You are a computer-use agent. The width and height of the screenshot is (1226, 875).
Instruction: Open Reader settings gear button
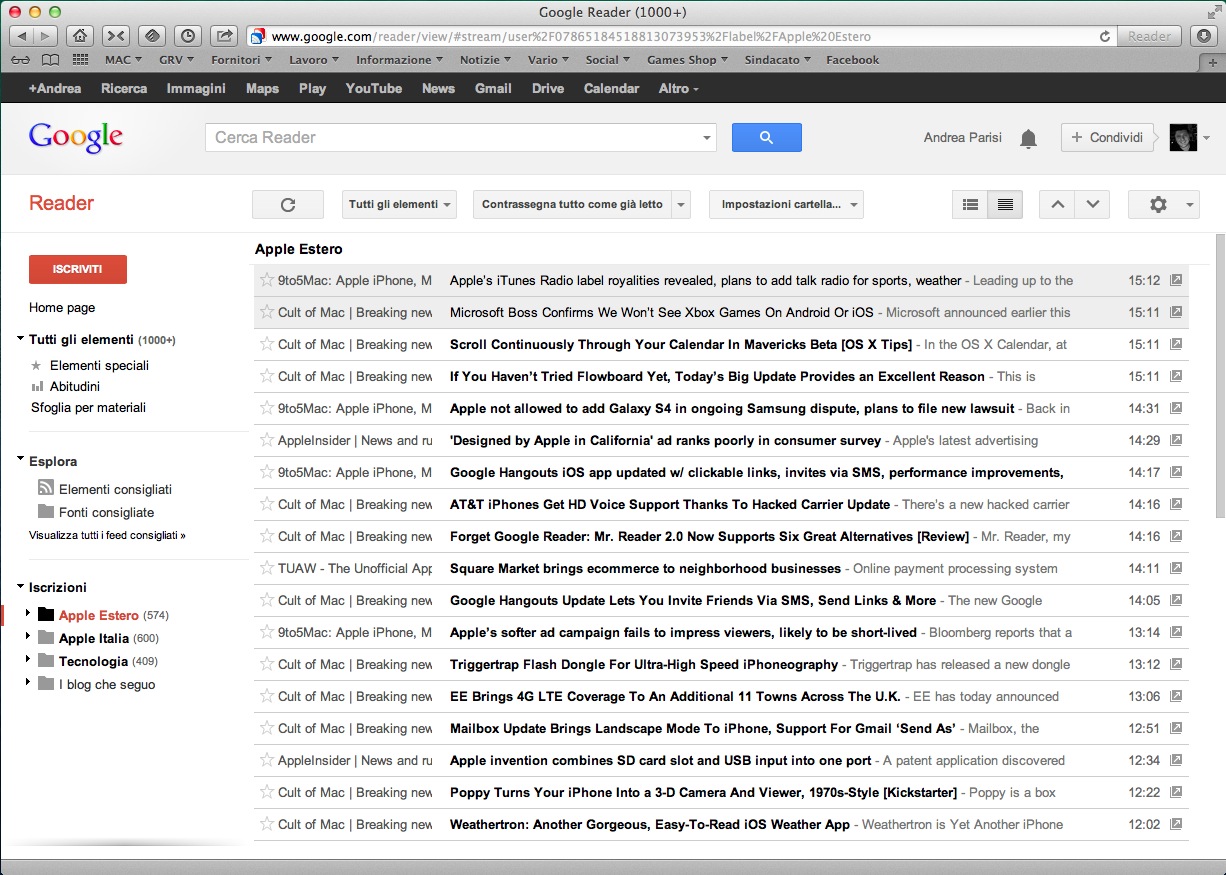click(1163, 205)
